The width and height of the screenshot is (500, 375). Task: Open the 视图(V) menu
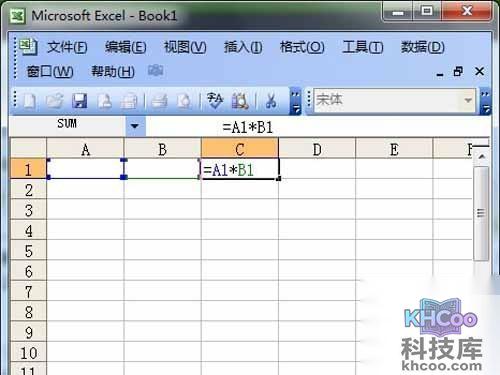pyautogui.click(x=185, y=47)
